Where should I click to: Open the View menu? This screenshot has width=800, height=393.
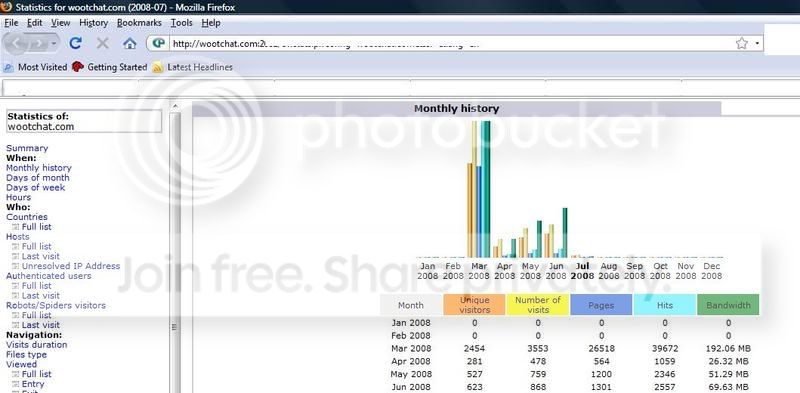click(61, 23)
